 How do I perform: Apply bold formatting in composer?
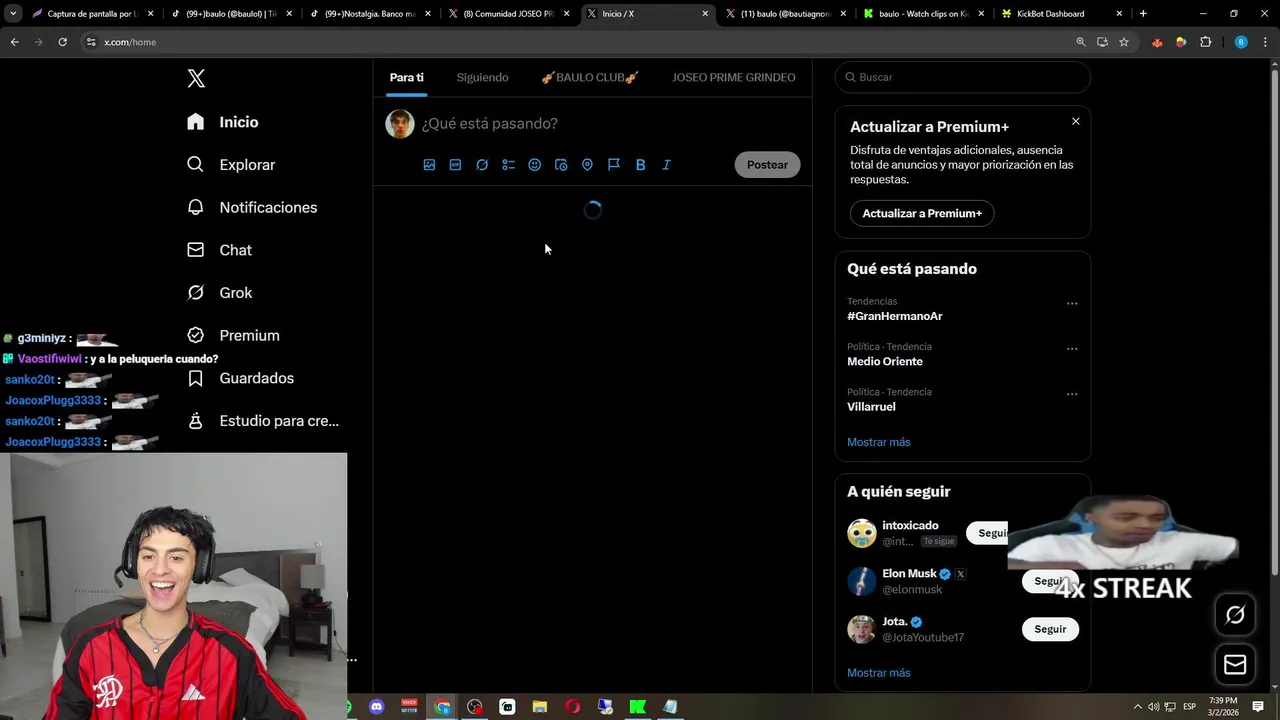coord(640,165)
